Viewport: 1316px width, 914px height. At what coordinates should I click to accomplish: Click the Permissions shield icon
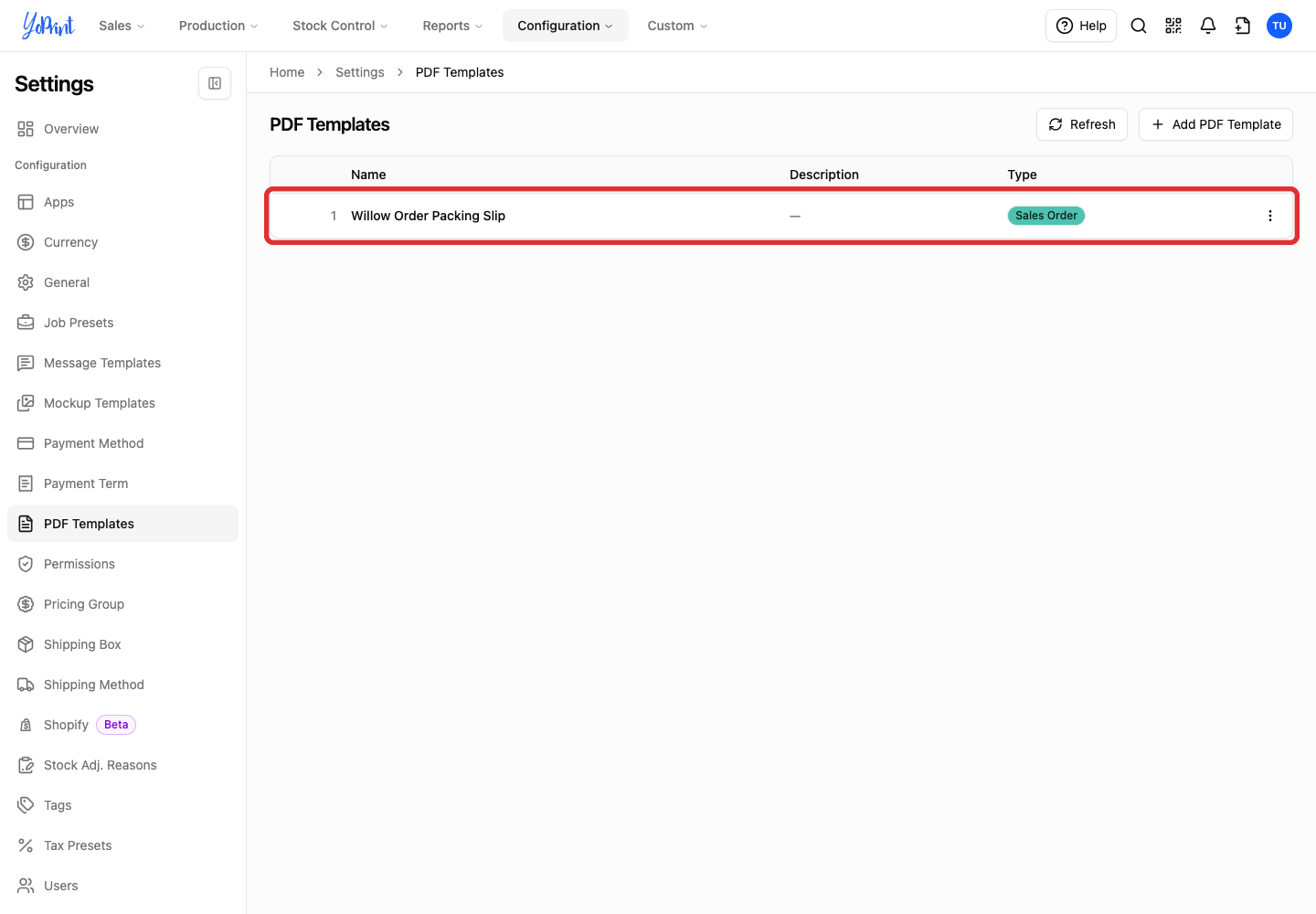[26, 564]
